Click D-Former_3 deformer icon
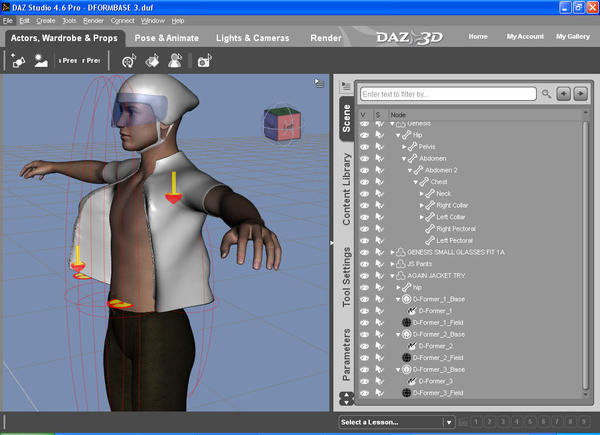The height and width of the screenshot is (435, 600). click(412, 381)
